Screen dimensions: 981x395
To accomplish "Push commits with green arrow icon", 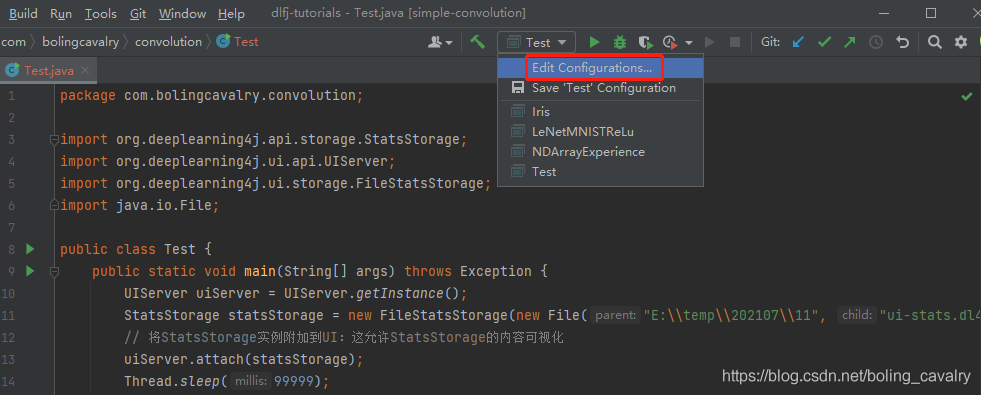I will pyautogui.click(x=850, y=42).
